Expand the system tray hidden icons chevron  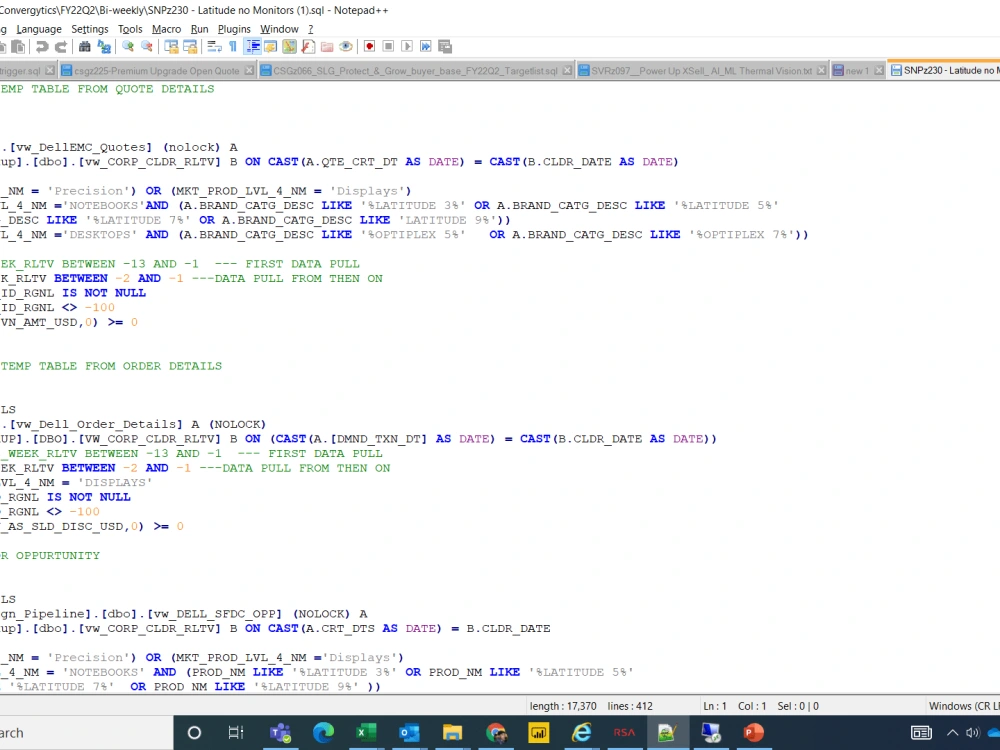(x=952, y=733)
